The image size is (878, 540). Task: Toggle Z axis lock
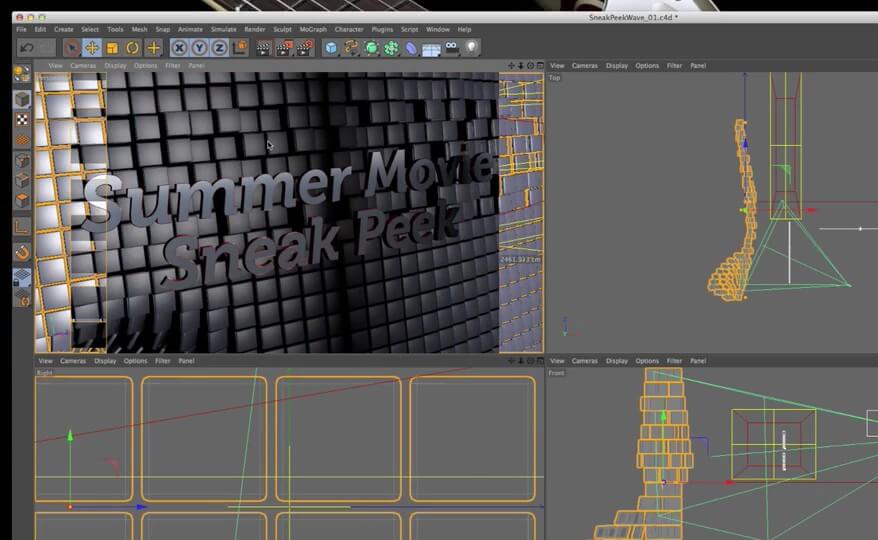[219, 47]
